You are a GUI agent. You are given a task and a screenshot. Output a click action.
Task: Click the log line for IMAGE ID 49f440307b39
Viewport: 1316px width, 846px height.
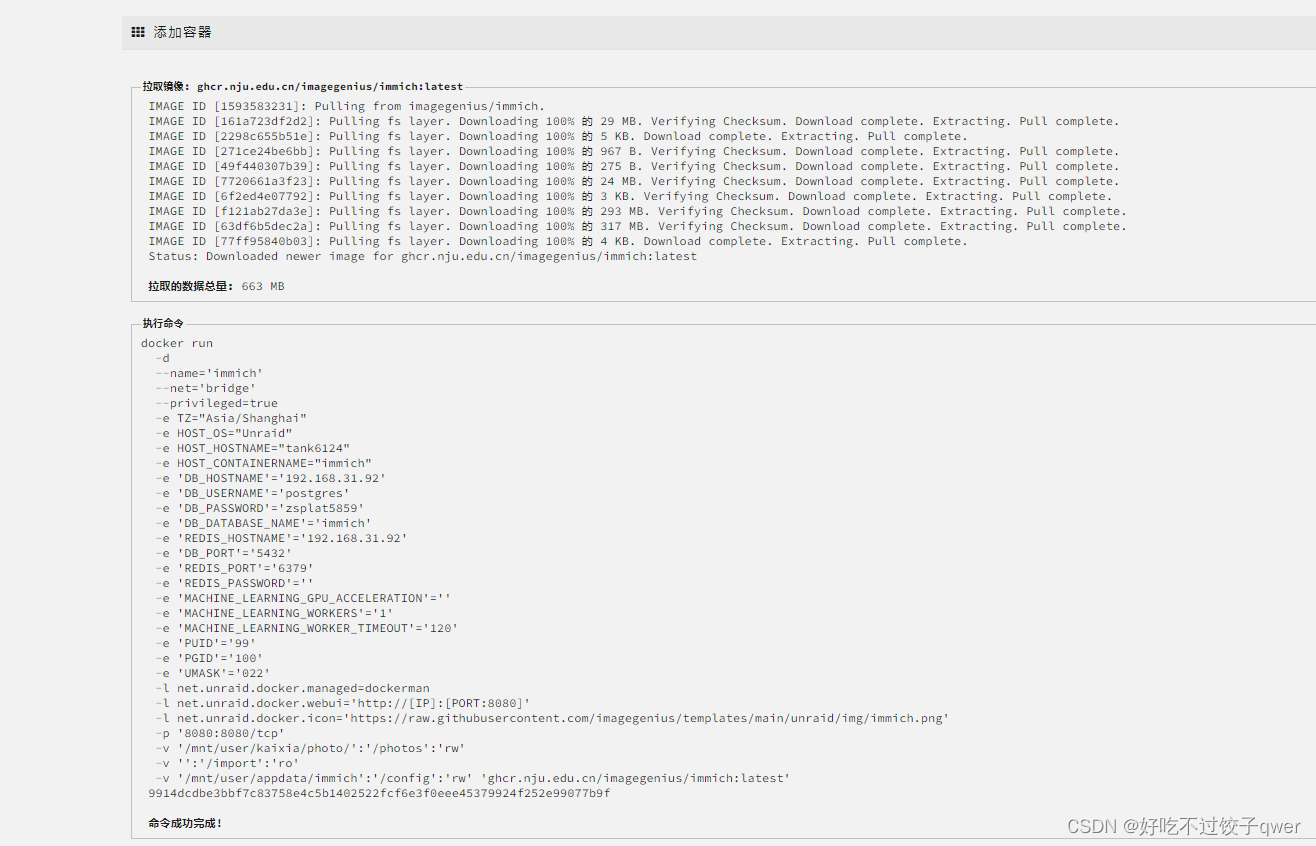(x=634, y=166)
